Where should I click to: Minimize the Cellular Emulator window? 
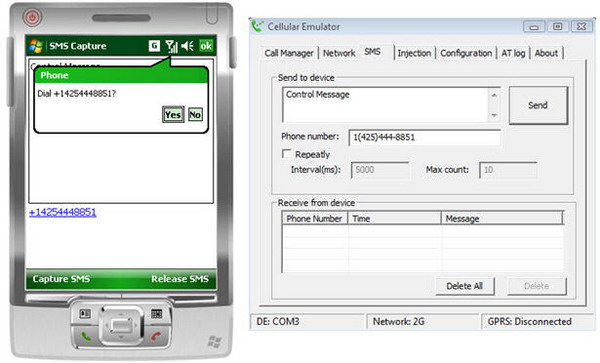[x=534, y=27]
